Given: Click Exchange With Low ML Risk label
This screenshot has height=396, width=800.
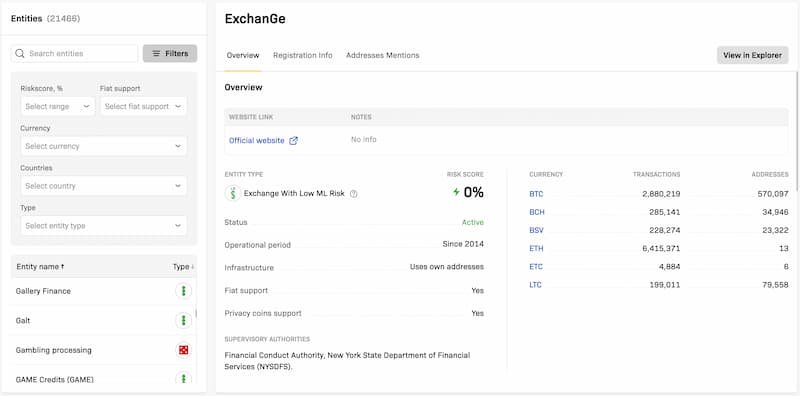Looking at the screenshot, I should pyautogui.click(x=294, y=194).
